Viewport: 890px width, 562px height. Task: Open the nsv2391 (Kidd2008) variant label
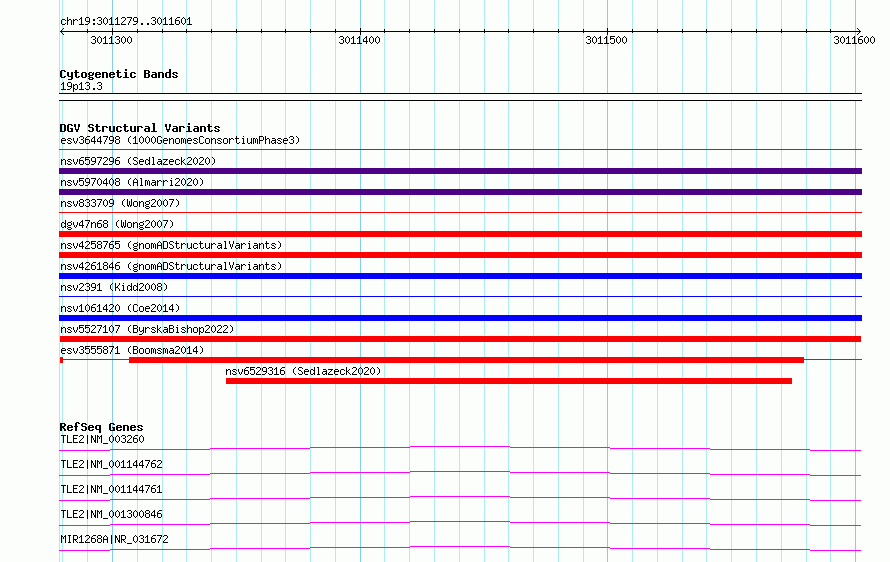(x=114, y=287)
